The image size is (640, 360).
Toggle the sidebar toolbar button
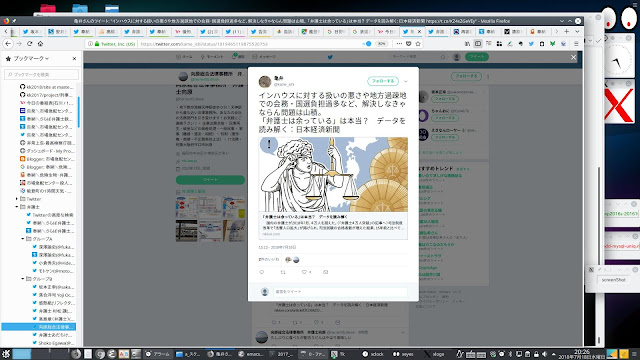pyautogui.click(x=478, y=44)
